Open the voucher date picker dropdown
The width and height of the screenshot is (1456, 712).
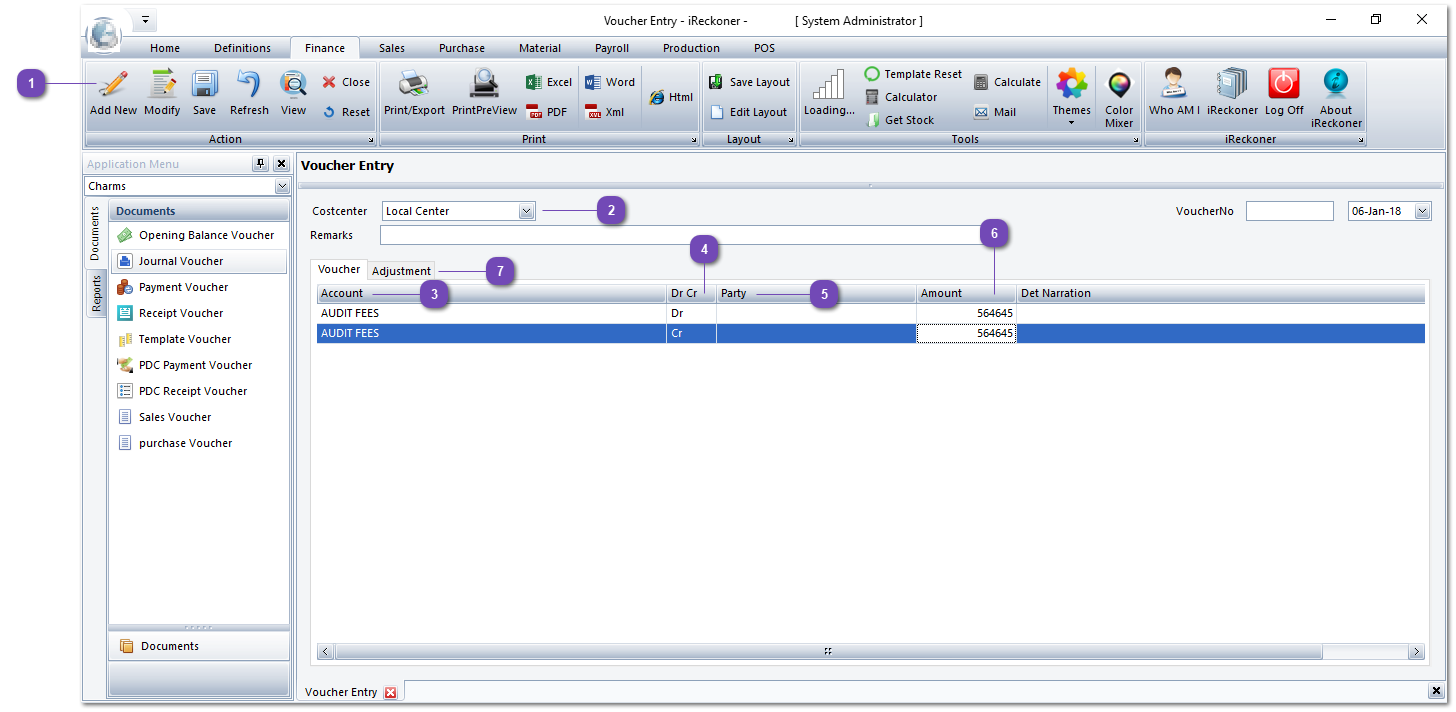[x=1423, y=211]
